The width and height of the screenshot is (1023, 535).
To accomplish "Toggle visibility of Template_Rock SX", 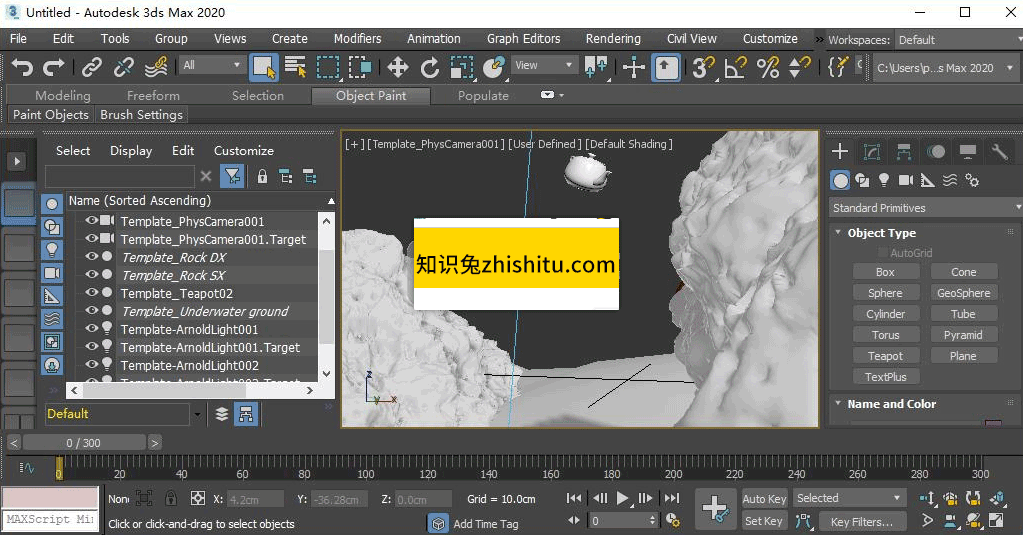I will 91,275.
